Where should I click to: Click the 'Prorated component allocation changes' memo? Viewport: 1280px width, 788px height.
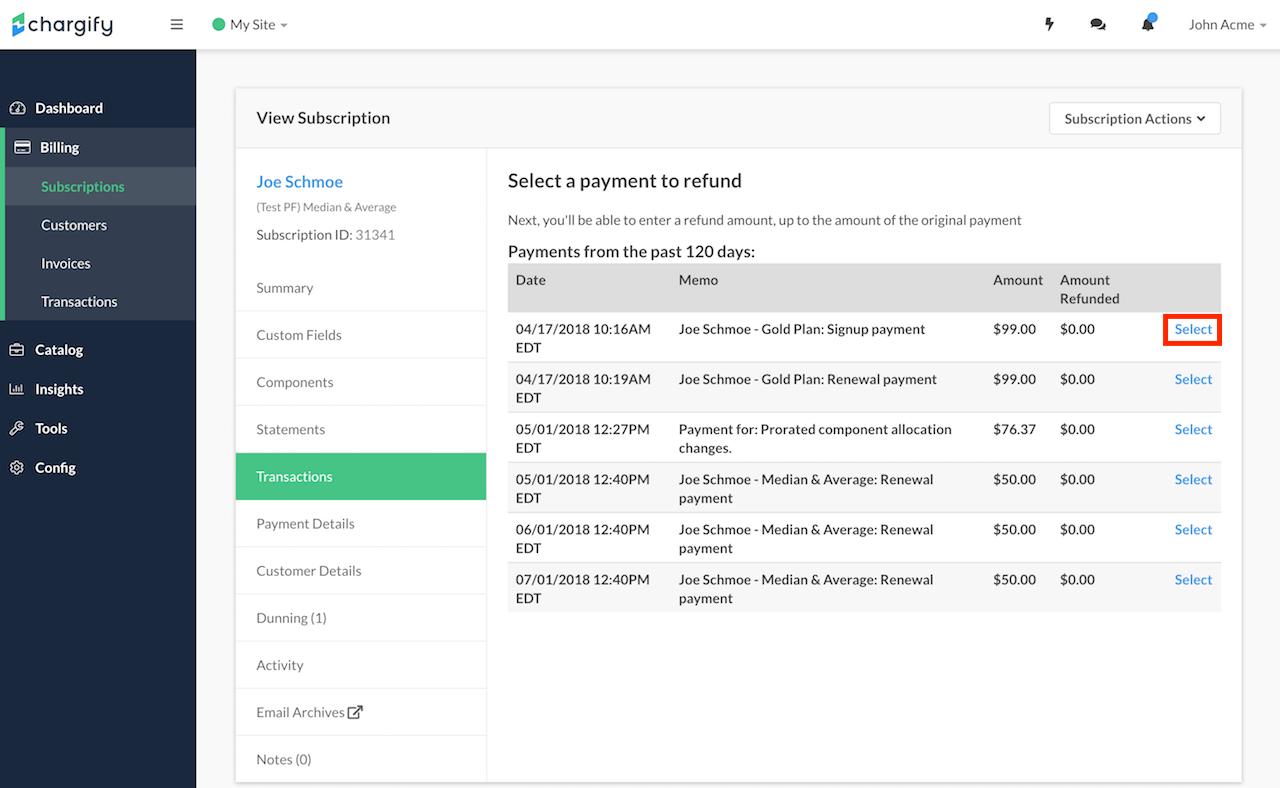(x=815, y=438)
